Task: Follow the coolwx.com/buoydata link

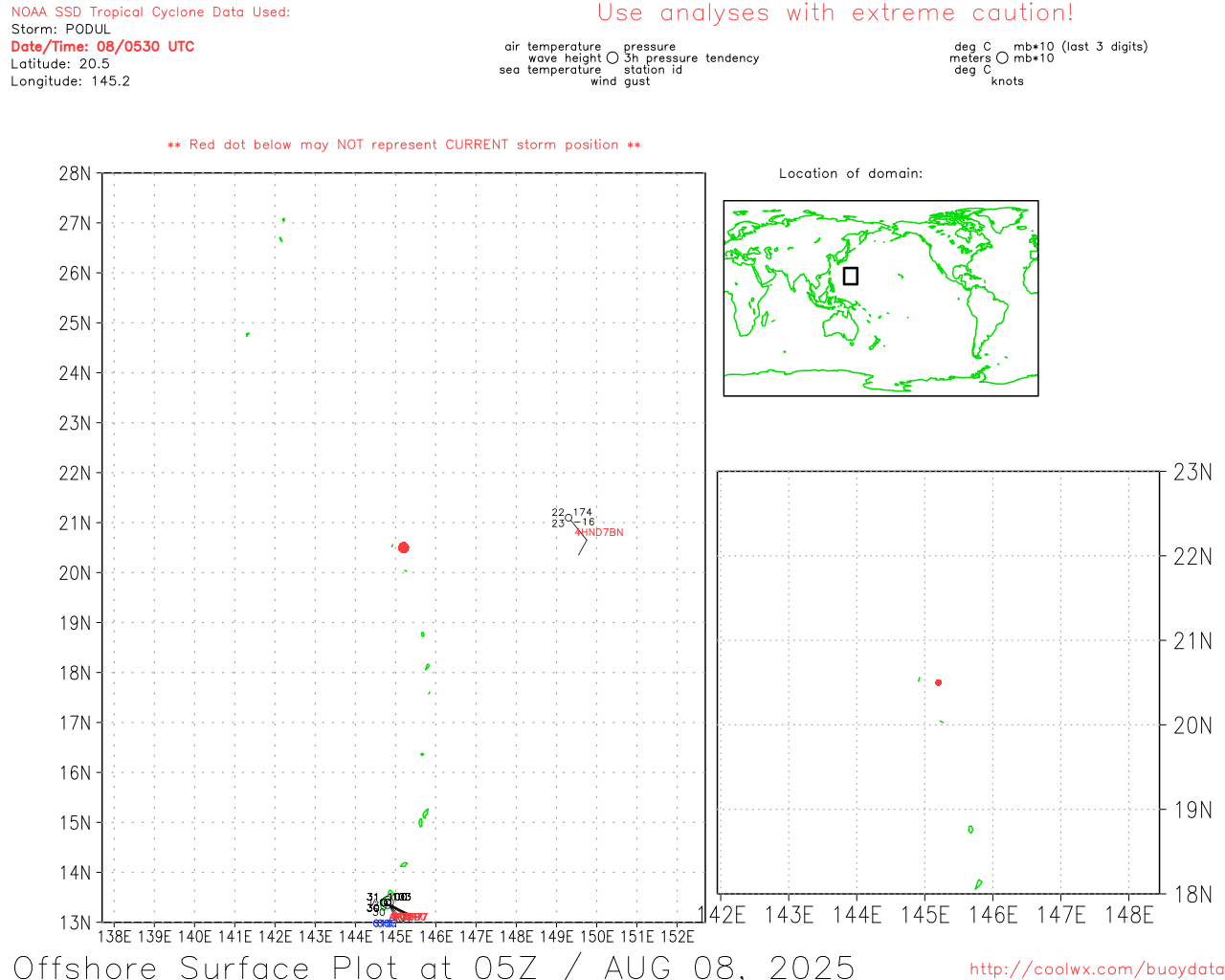Action: [x=1097, y=969]
